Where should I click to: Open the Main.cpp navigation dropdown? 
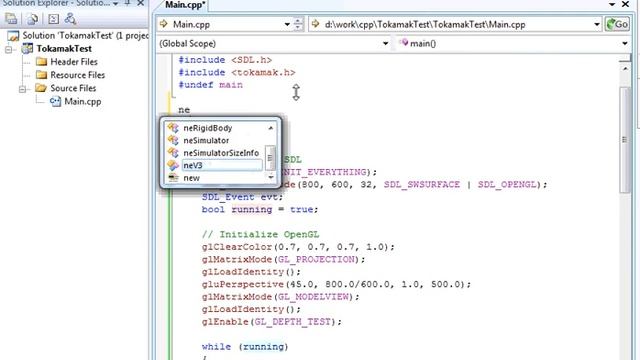(287, 24)
